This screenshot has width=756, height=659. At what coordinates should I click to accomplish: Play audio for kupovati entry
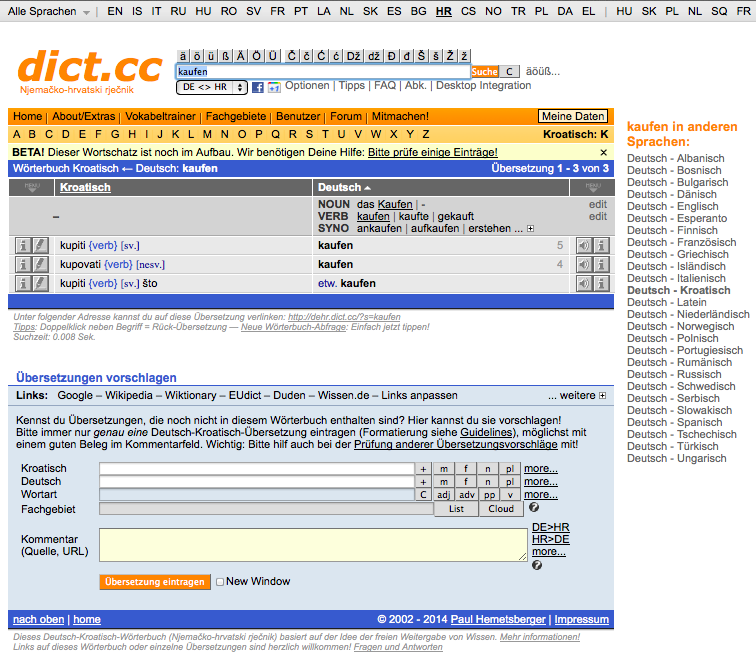pos(584,264)
